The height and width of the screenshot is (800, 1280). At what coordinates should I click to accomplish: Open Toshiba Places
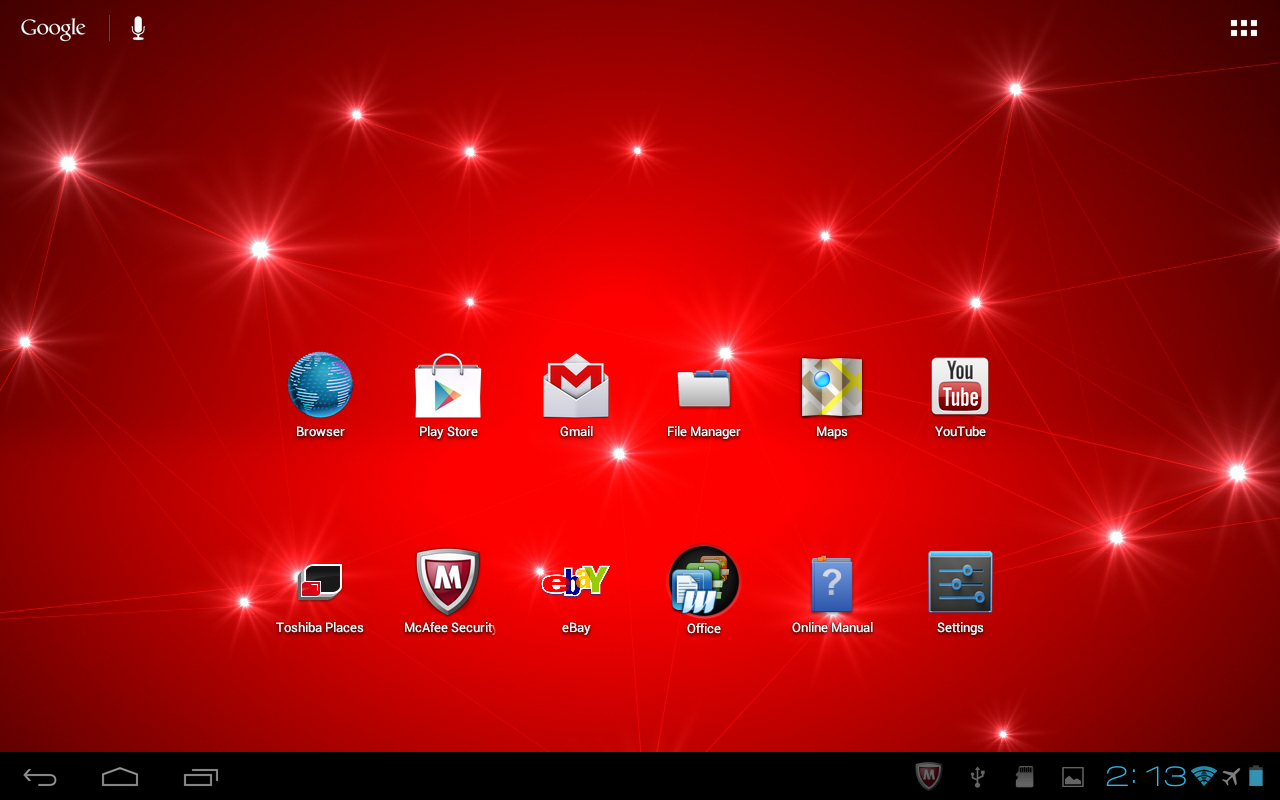pyautogui.click(x=320, y=581)
